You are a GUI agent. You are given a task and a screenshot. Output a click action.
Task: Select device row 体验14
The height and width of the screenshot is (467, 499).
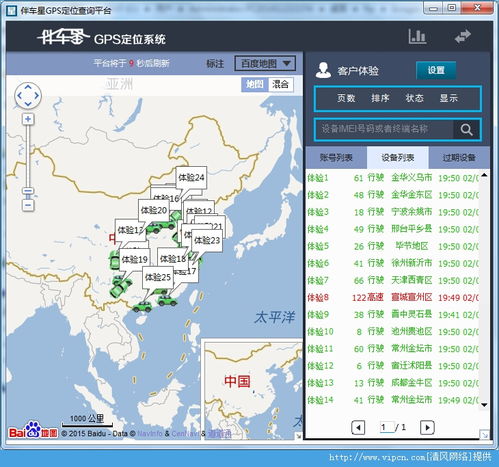pos(393,400)
